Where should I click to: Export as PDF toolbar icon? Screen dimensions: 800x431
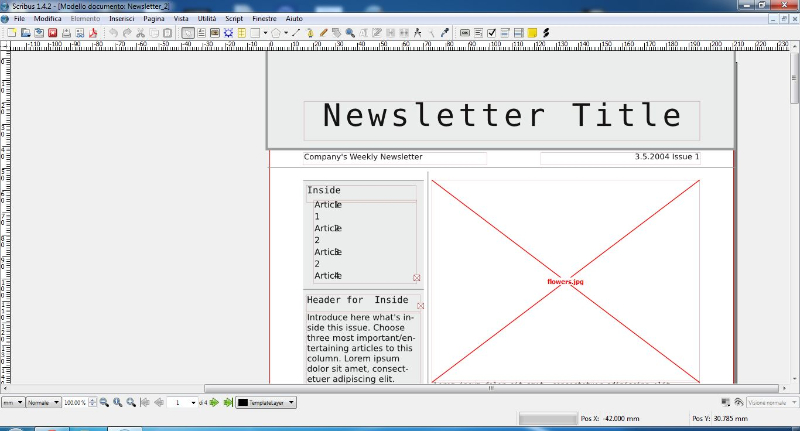coord(93,33)
